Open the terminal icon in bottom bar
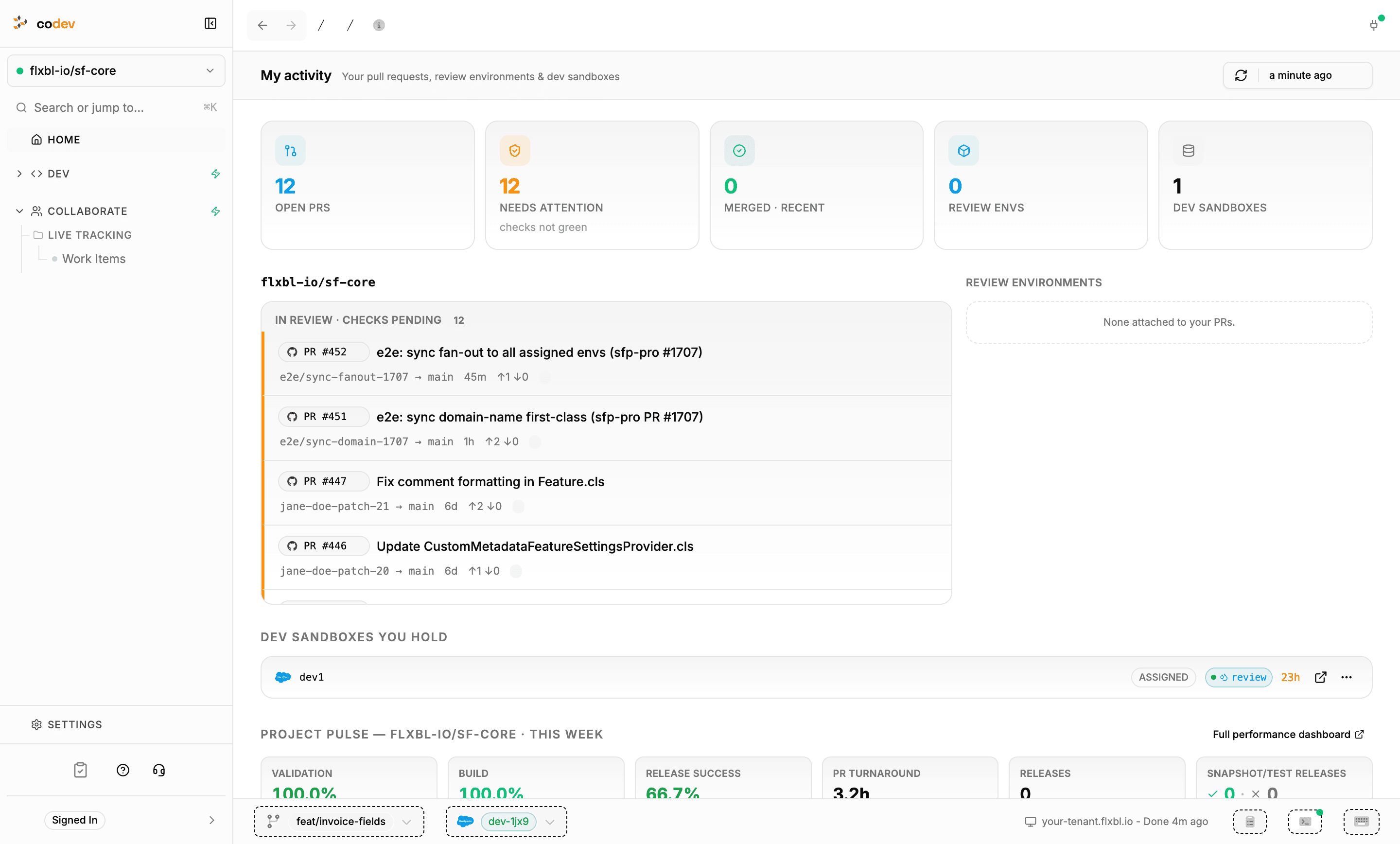 pos(1305,821)
